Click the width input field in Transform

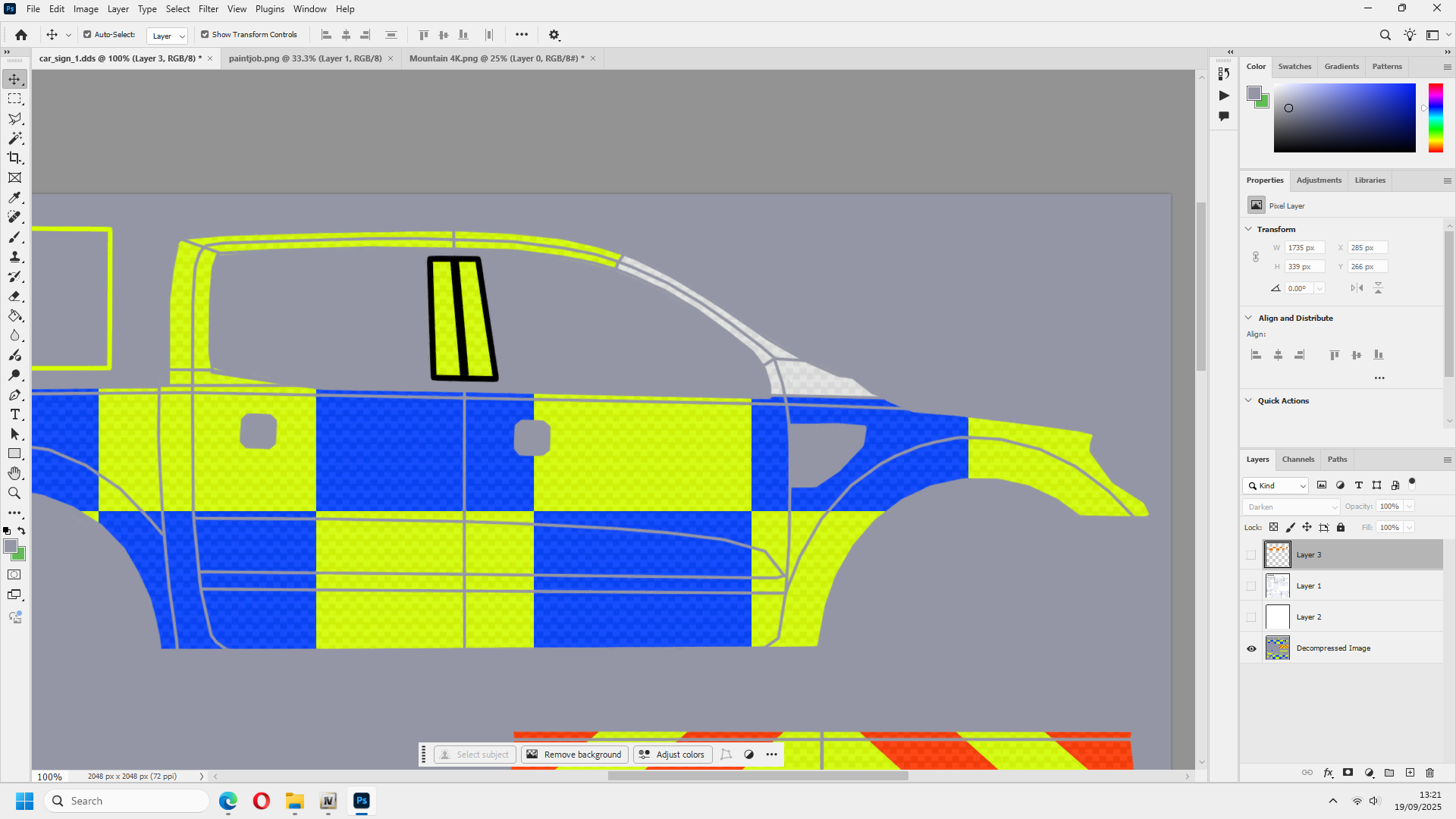pos(1304,248)
